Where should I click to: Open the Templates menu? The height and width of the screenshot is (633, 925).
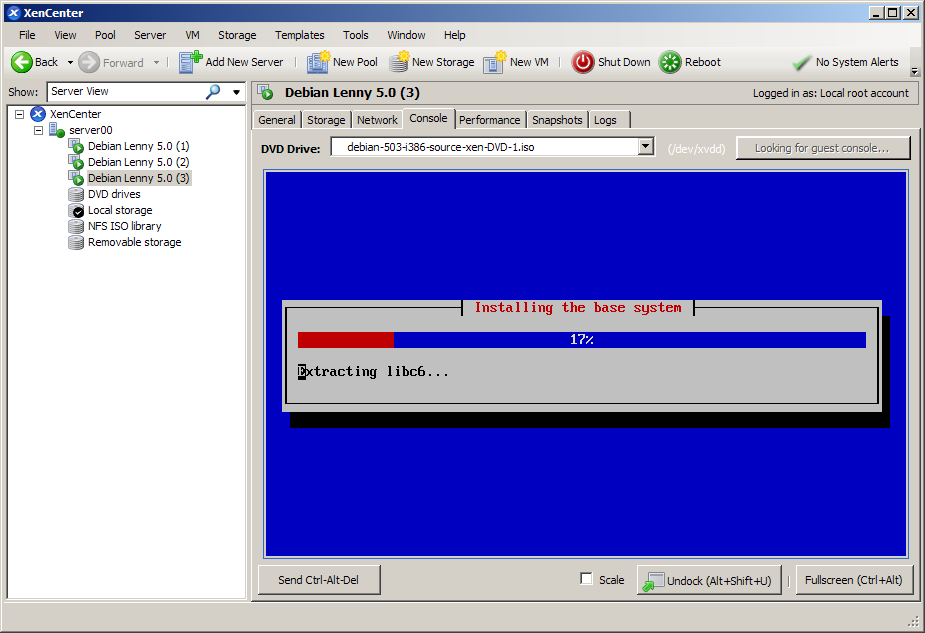(x=299, y=35)
